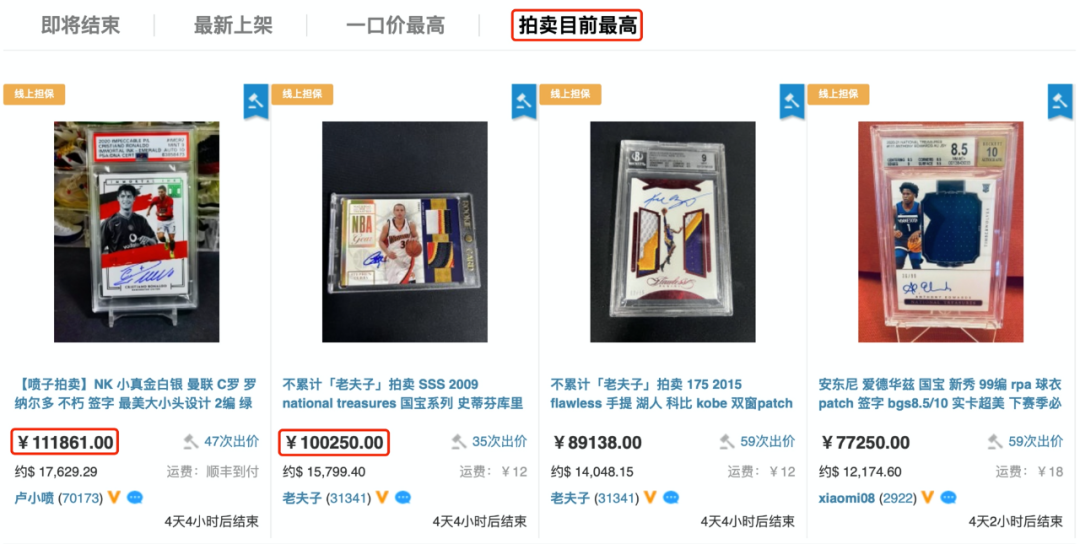Open seller profile xiaomi08
The width and height of the screenshot is (1080, 544).
tap(847, 498)
